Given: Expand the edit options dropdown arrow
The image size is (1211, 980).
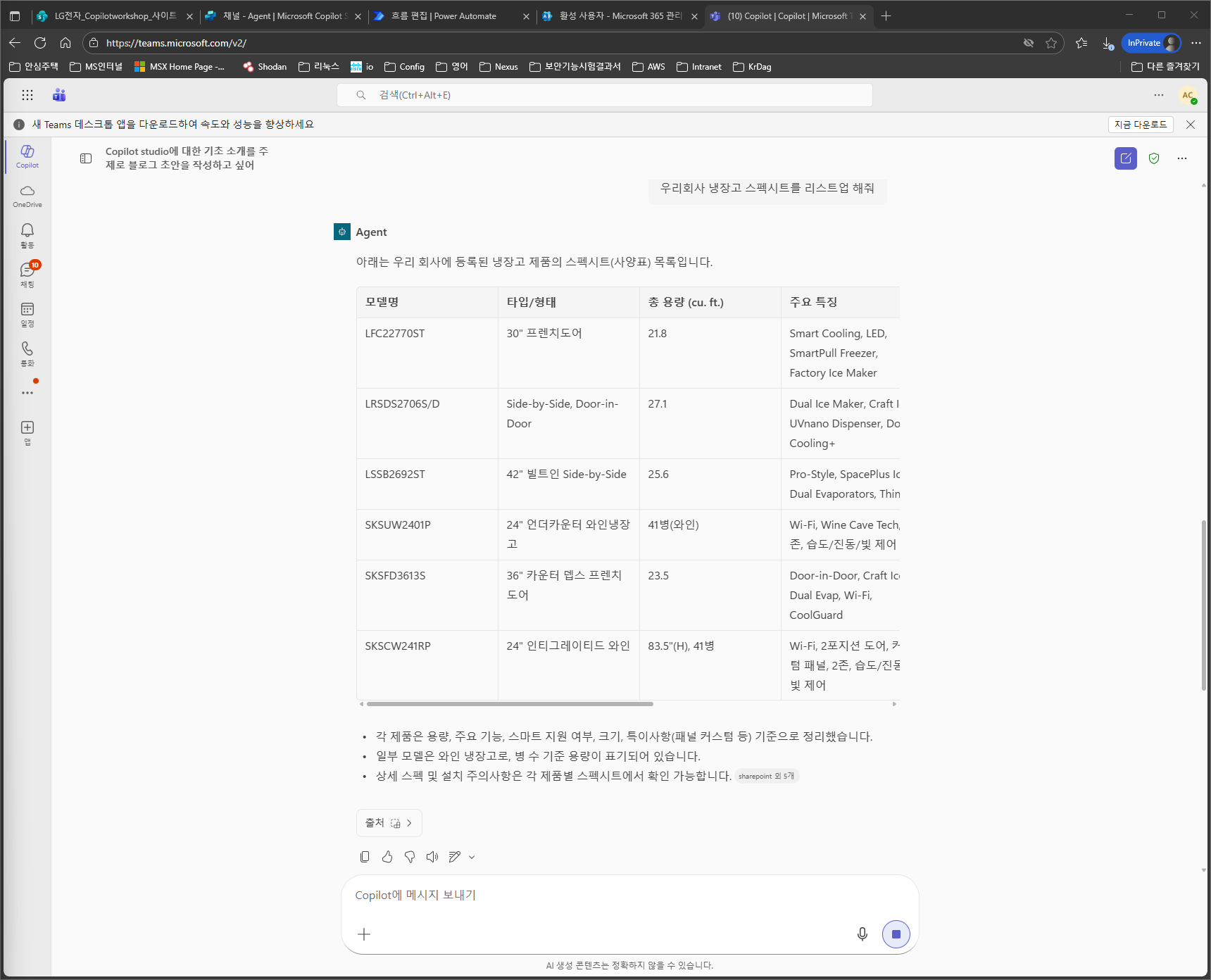Looking at the screenshot, I should (472, 857).
